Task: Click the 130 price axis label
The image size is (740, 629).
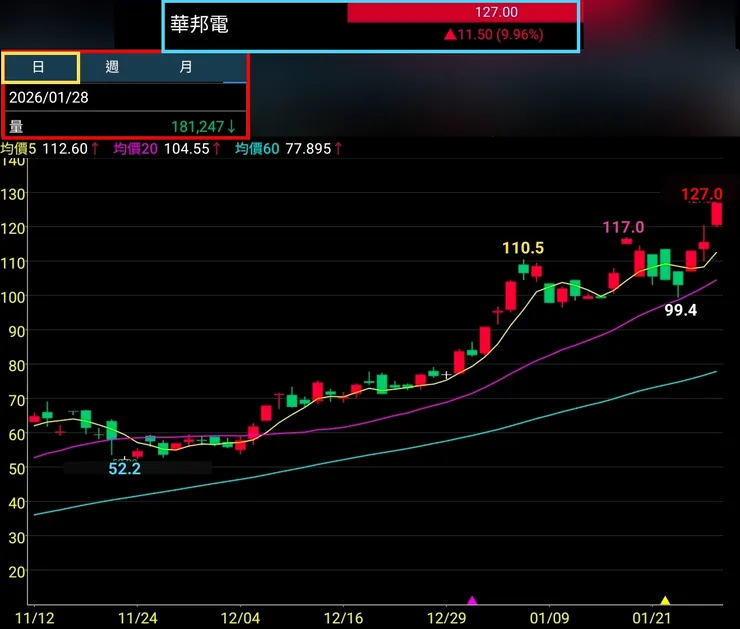Action: 13,194
